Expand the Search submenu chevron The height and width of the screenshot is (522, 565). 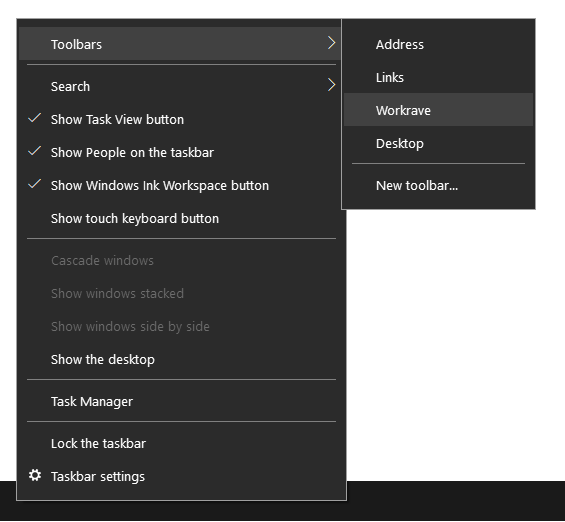coord(332,85)
